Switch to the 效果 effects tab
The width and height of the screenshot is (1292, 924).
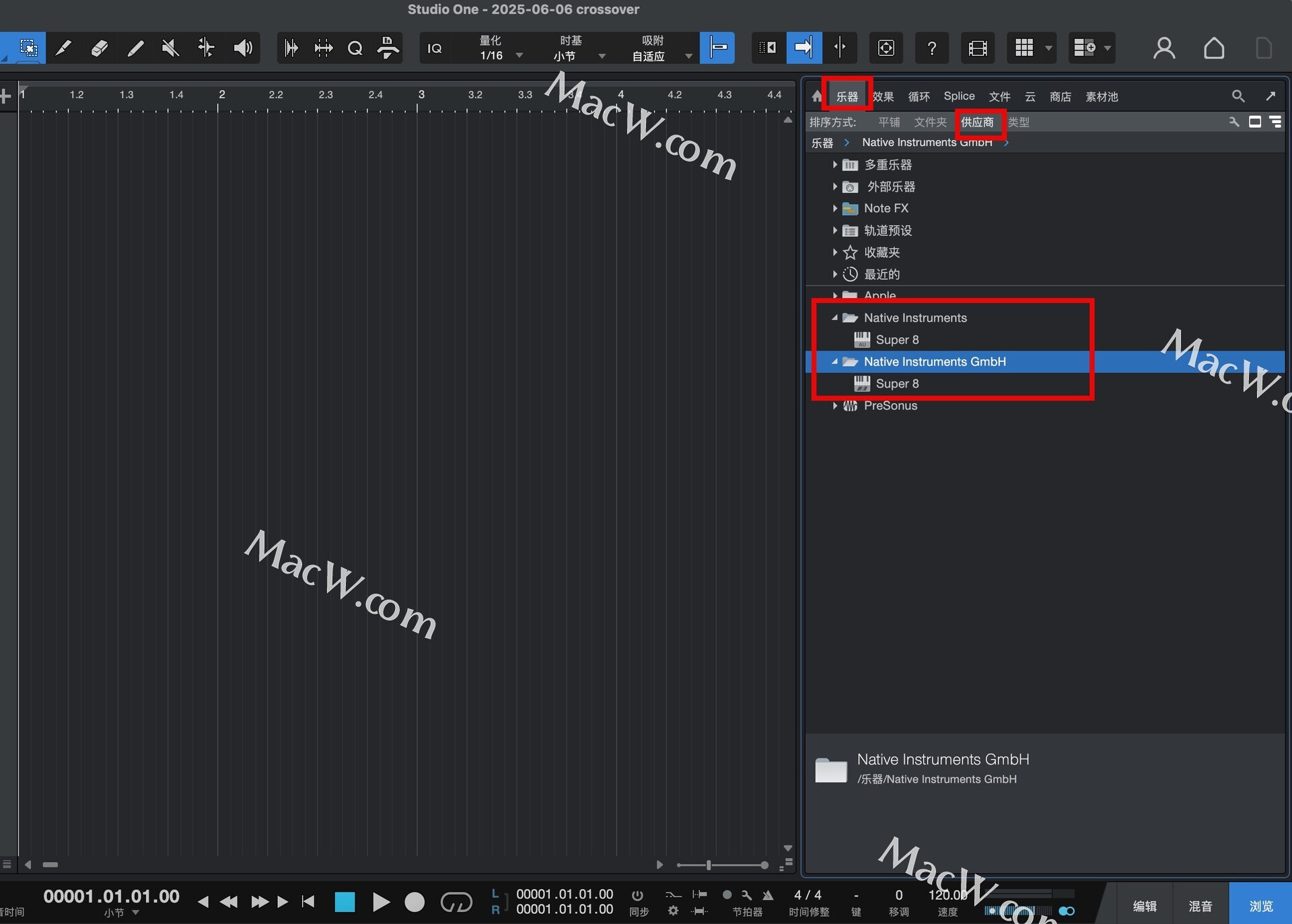coord(883,96)
